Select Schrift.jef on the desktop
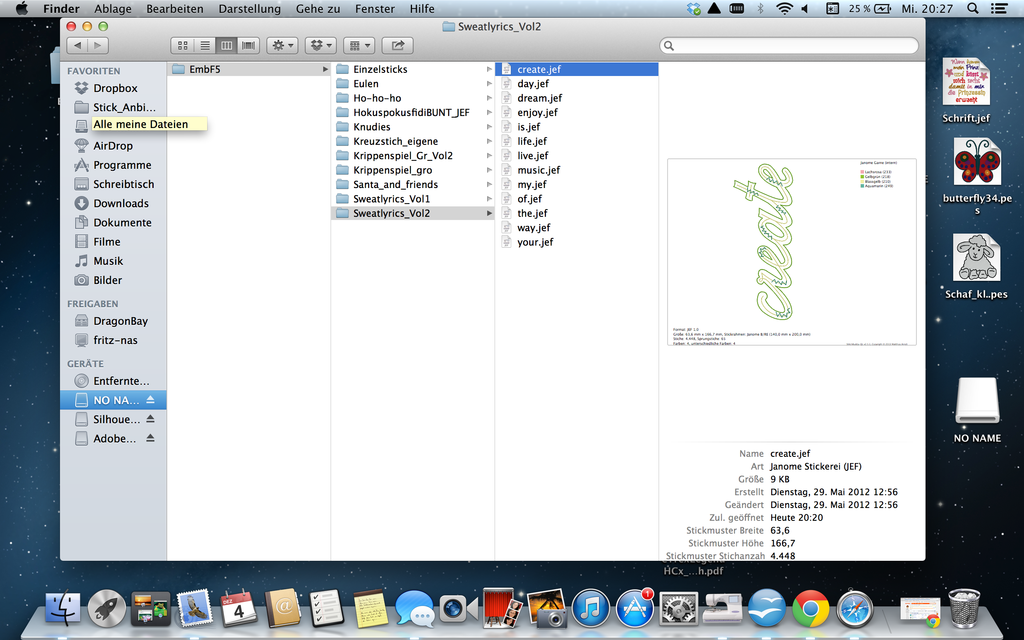 [x=966, y=90]
